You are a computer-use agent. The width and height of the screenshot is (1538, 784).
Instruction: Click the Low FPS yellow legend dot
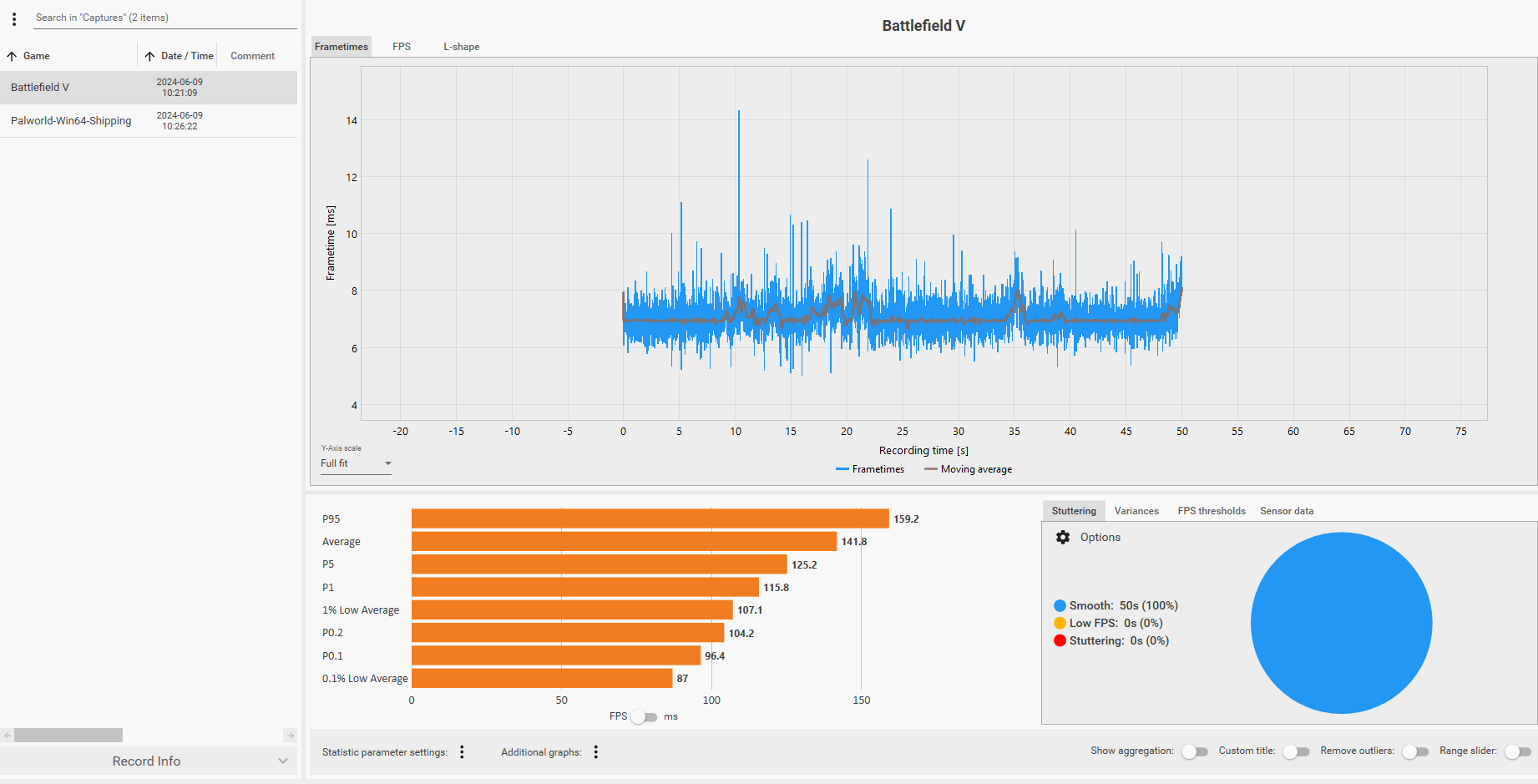coord(1060,623)
